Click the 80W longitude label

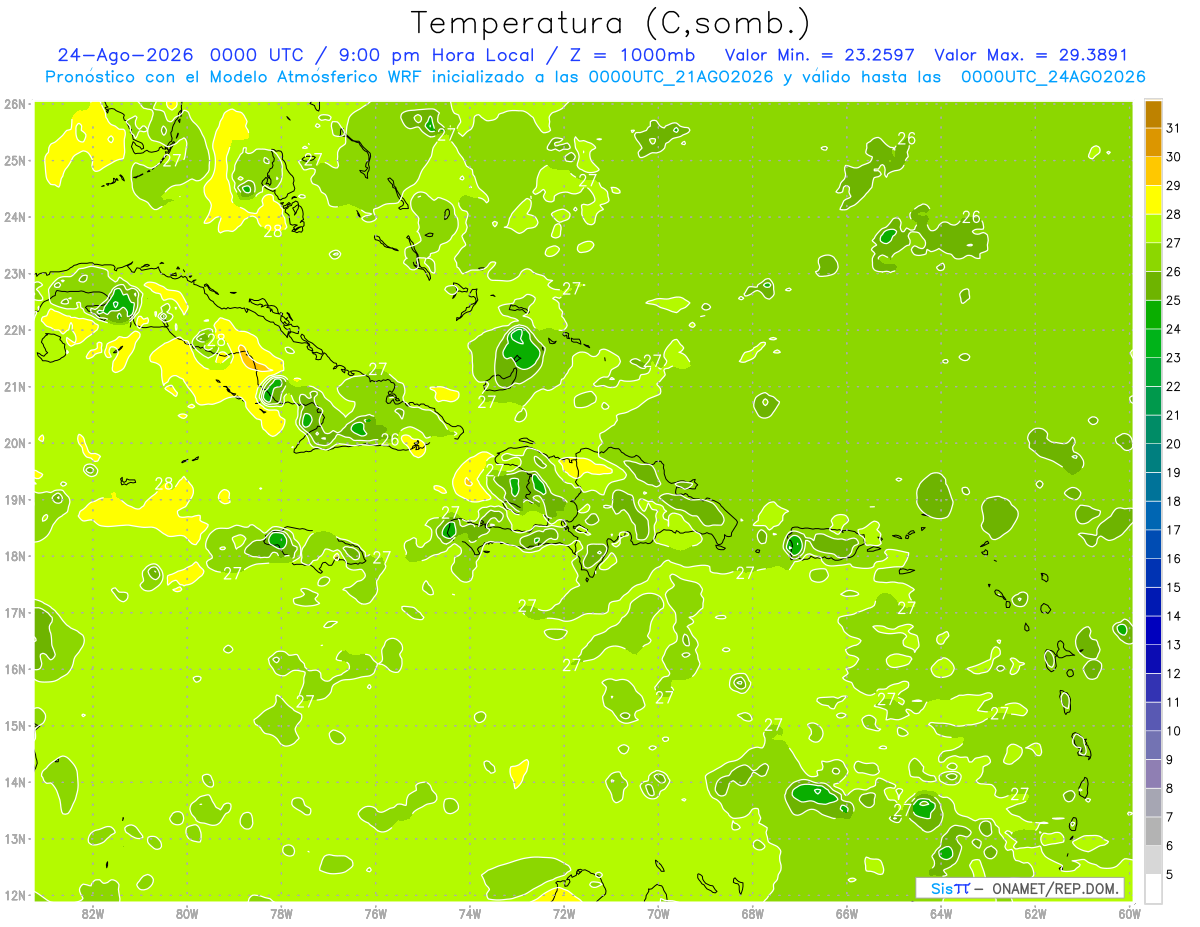tap(187, 913)
